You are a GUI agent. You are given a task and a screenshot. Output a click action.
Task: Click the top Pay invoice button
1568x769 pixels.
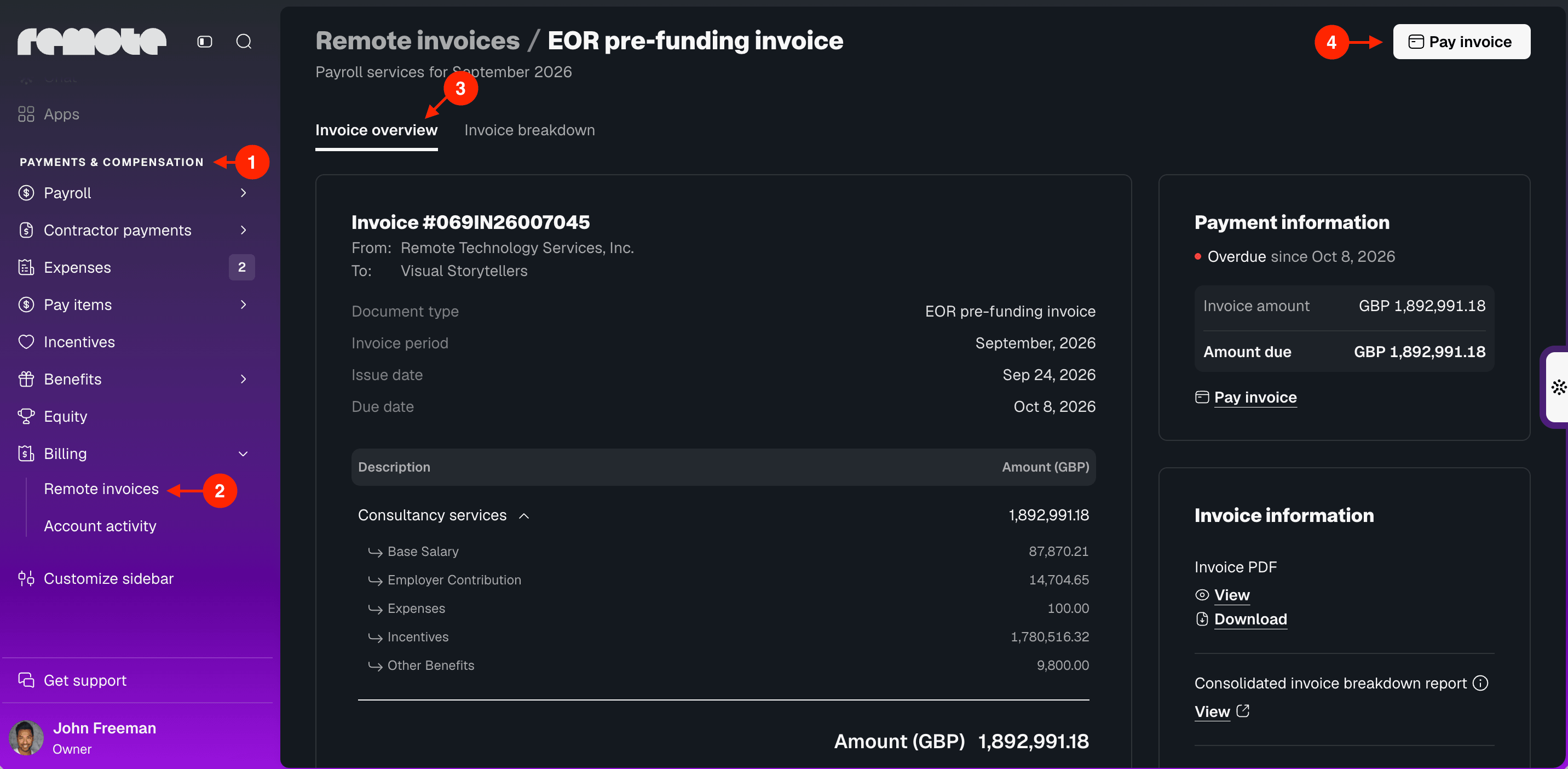click(x=1461, y=42)
